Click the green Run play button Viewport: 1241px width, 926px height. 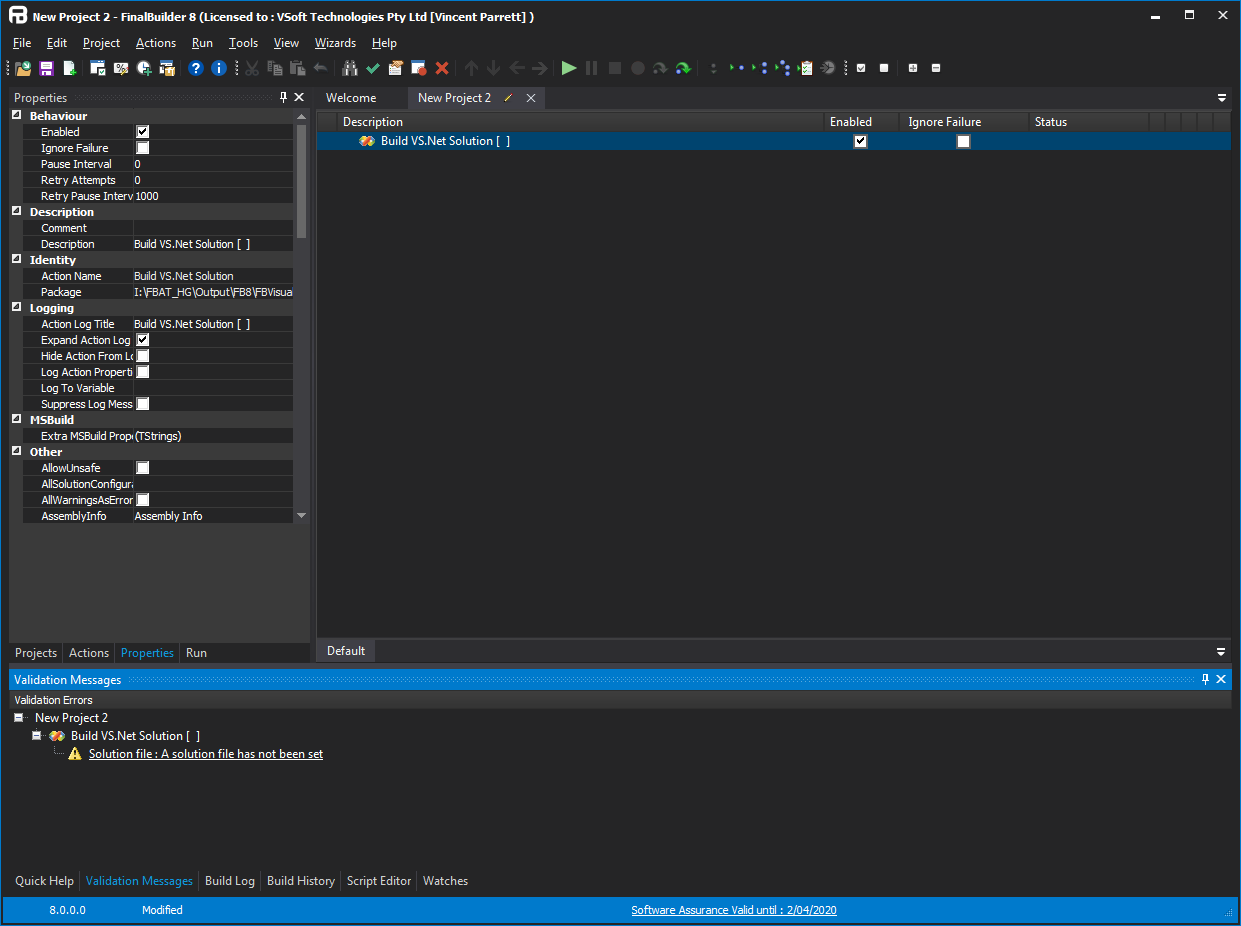click(569, 68)
